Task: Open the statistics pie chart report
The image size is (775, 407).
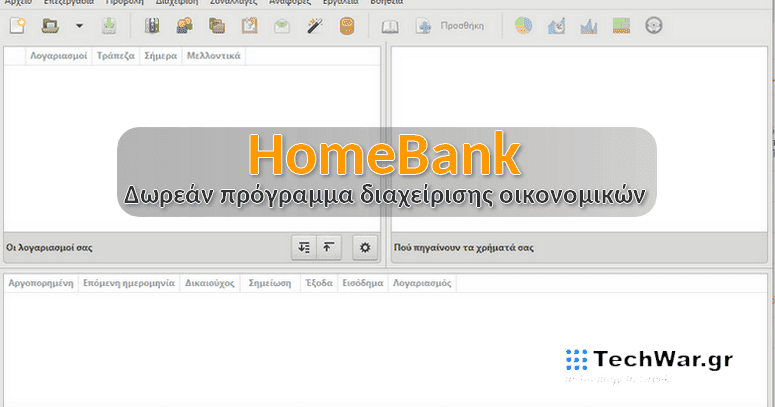Action: click(x=523, y=26)
